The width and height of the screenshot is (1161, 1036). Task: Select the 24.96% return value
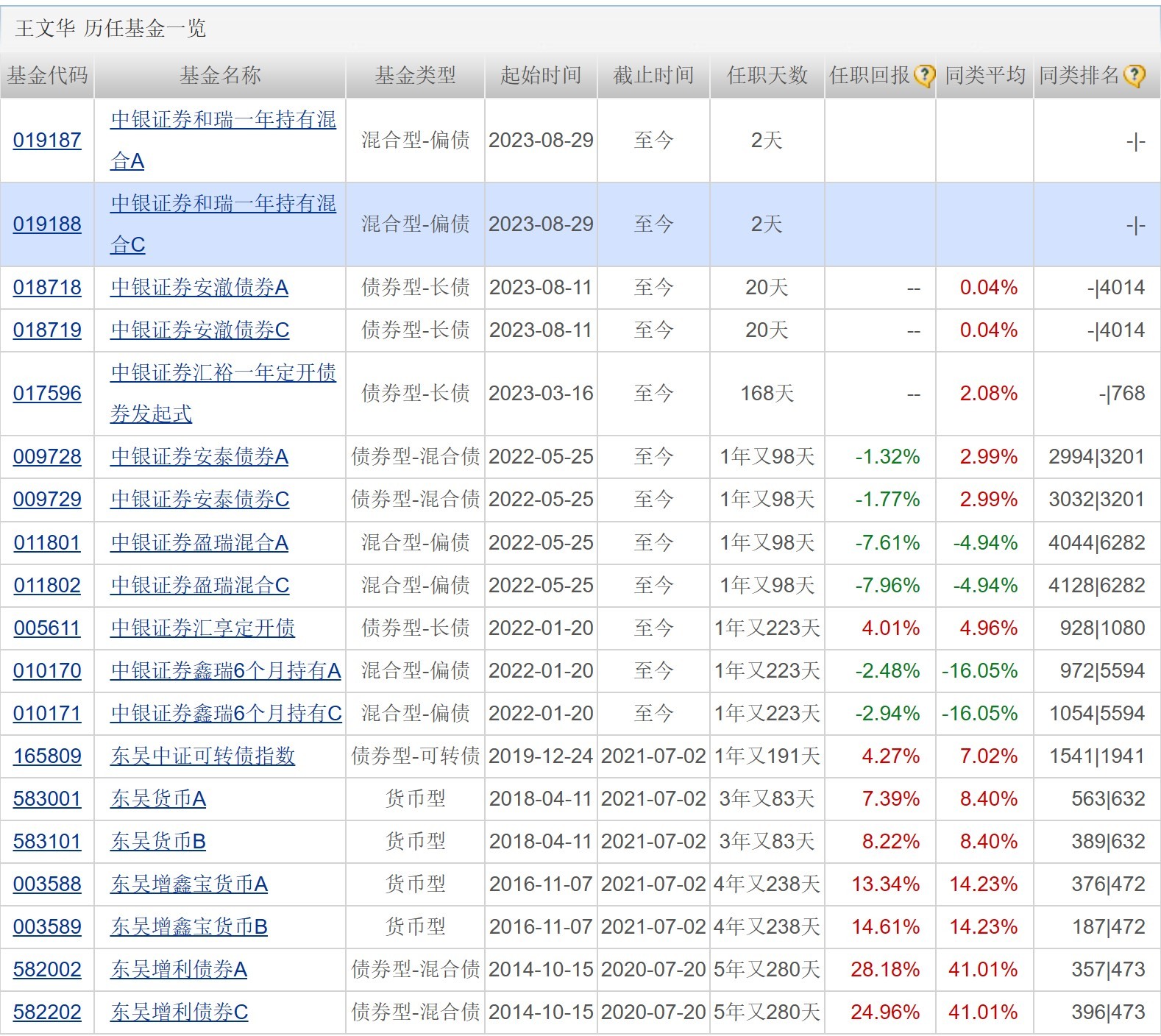[885, 1012]
